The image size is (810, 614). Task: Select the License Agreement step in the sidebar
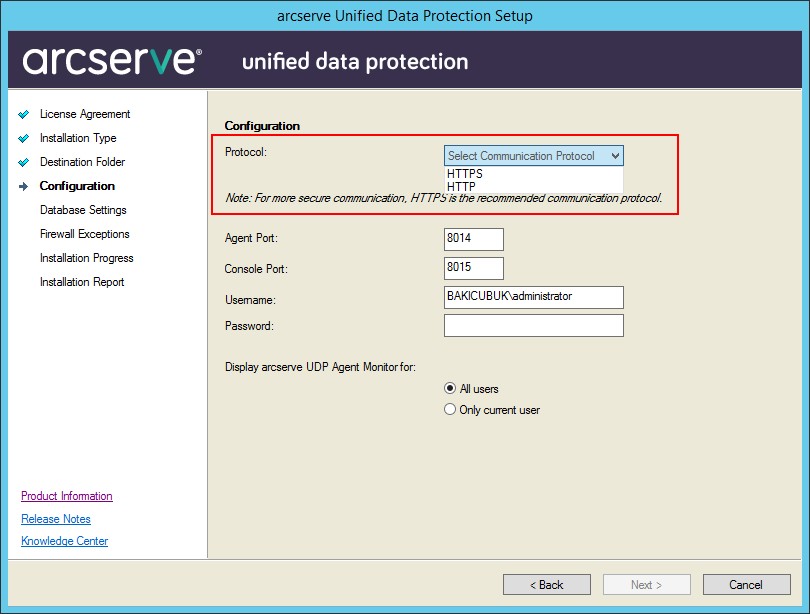click(85, 114)
